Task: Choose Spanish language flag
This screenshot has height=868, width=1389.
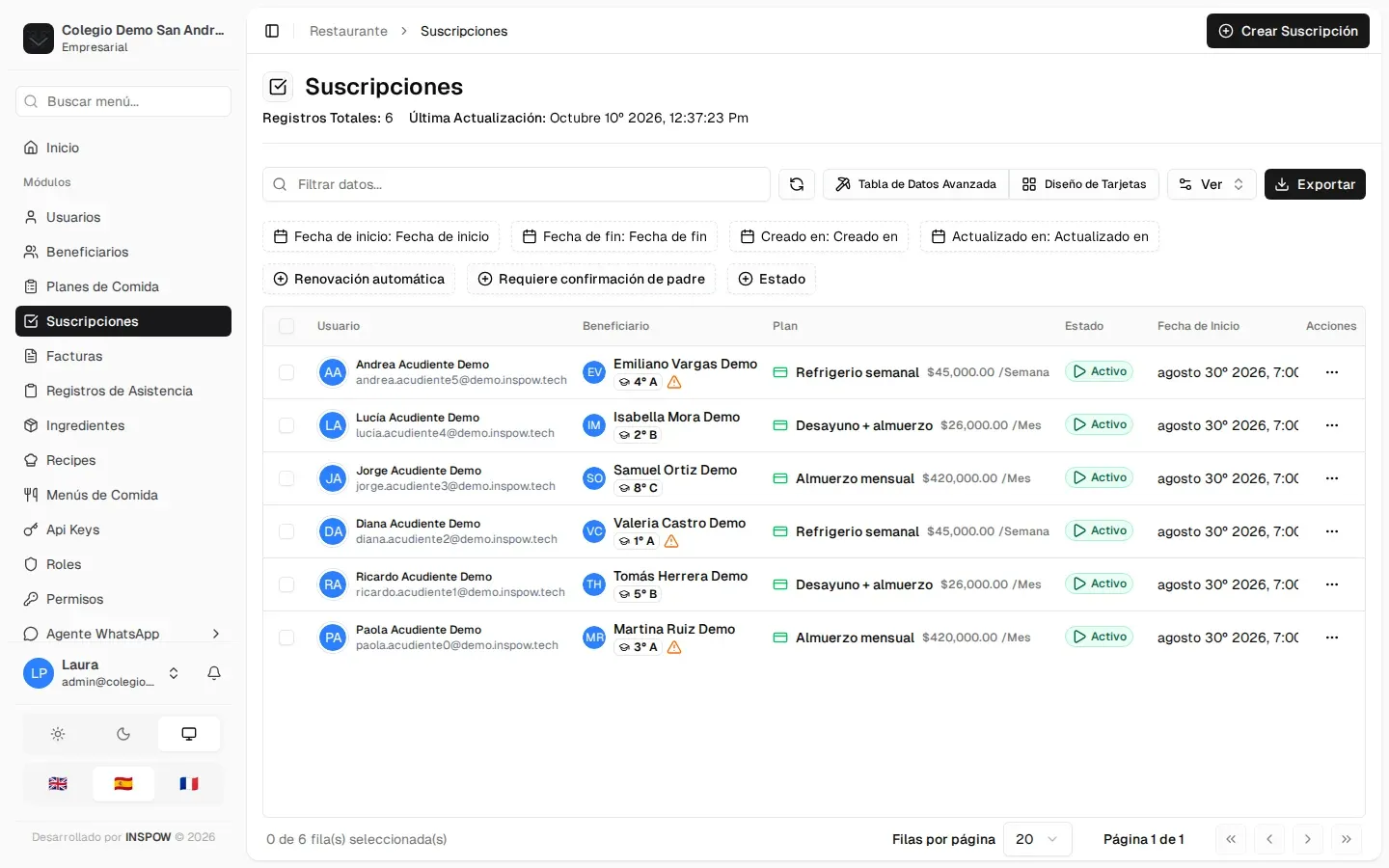Action: [123, 784]
